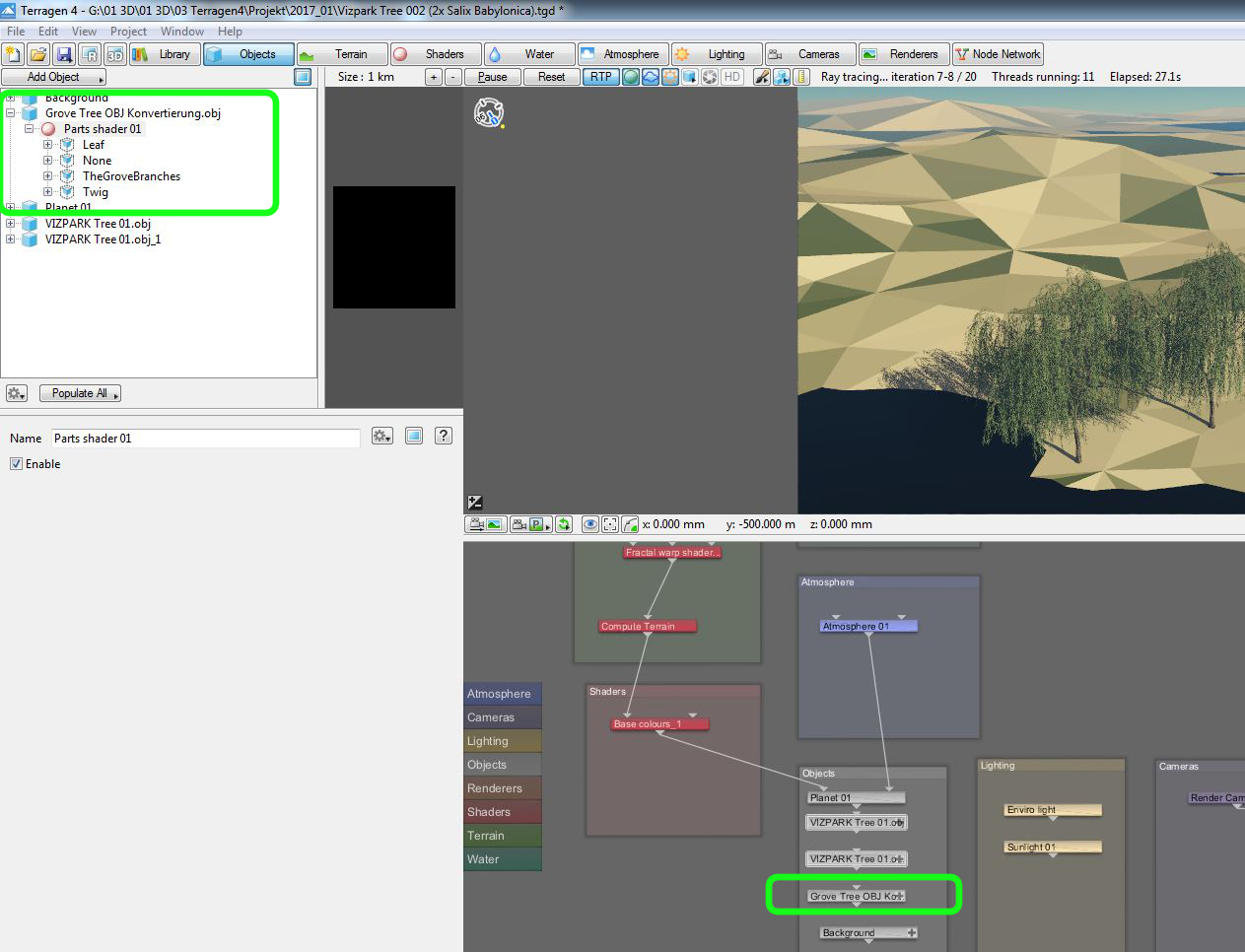The height and width of the screenshot is (952, 1245).
Task: Expand the TheGroveBranches tree item
Action: pos(48,176)
